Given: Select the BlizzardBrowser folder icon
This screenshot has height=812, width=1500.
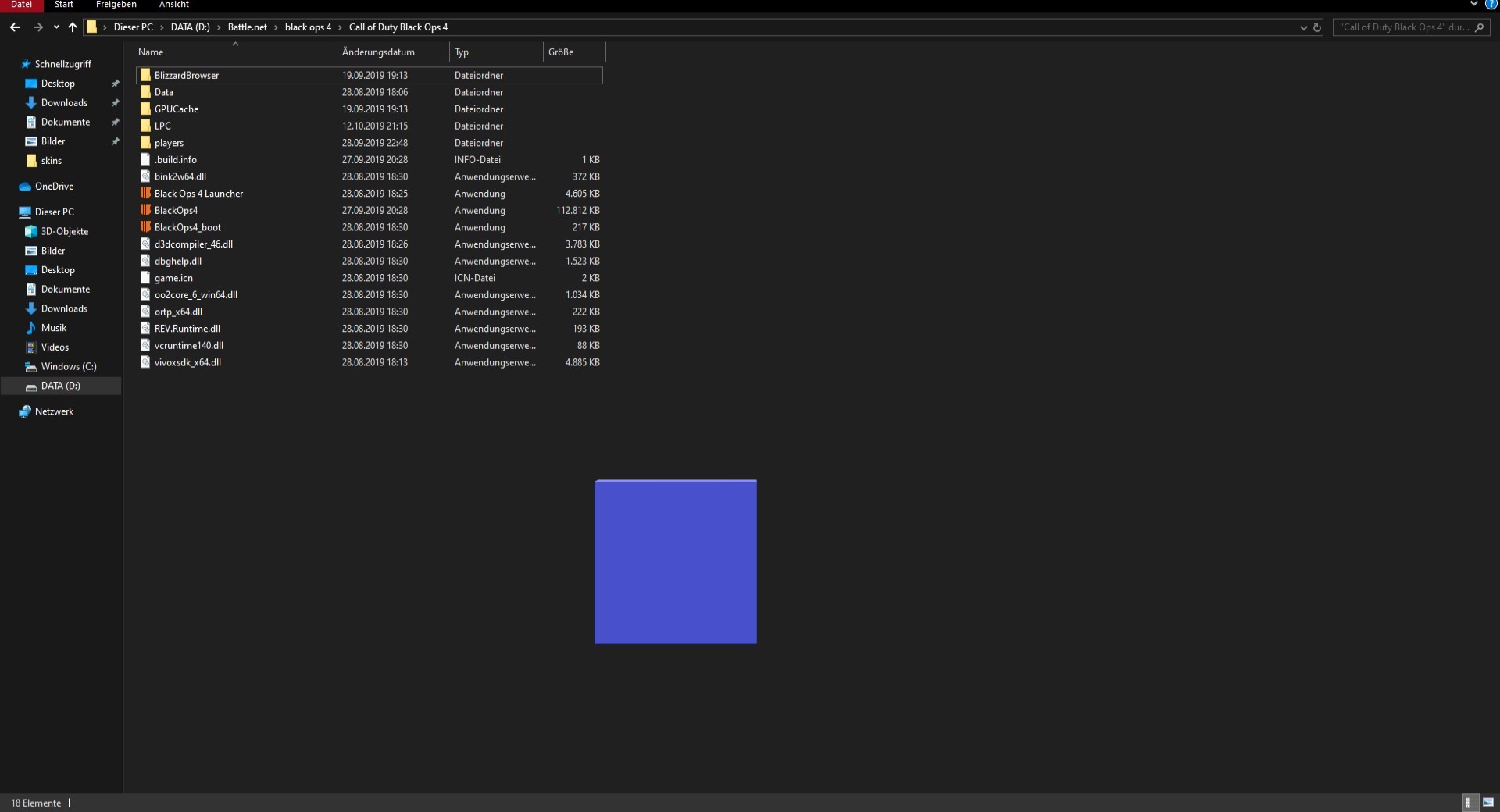Looking at the screenshot, I should point(145,76).
